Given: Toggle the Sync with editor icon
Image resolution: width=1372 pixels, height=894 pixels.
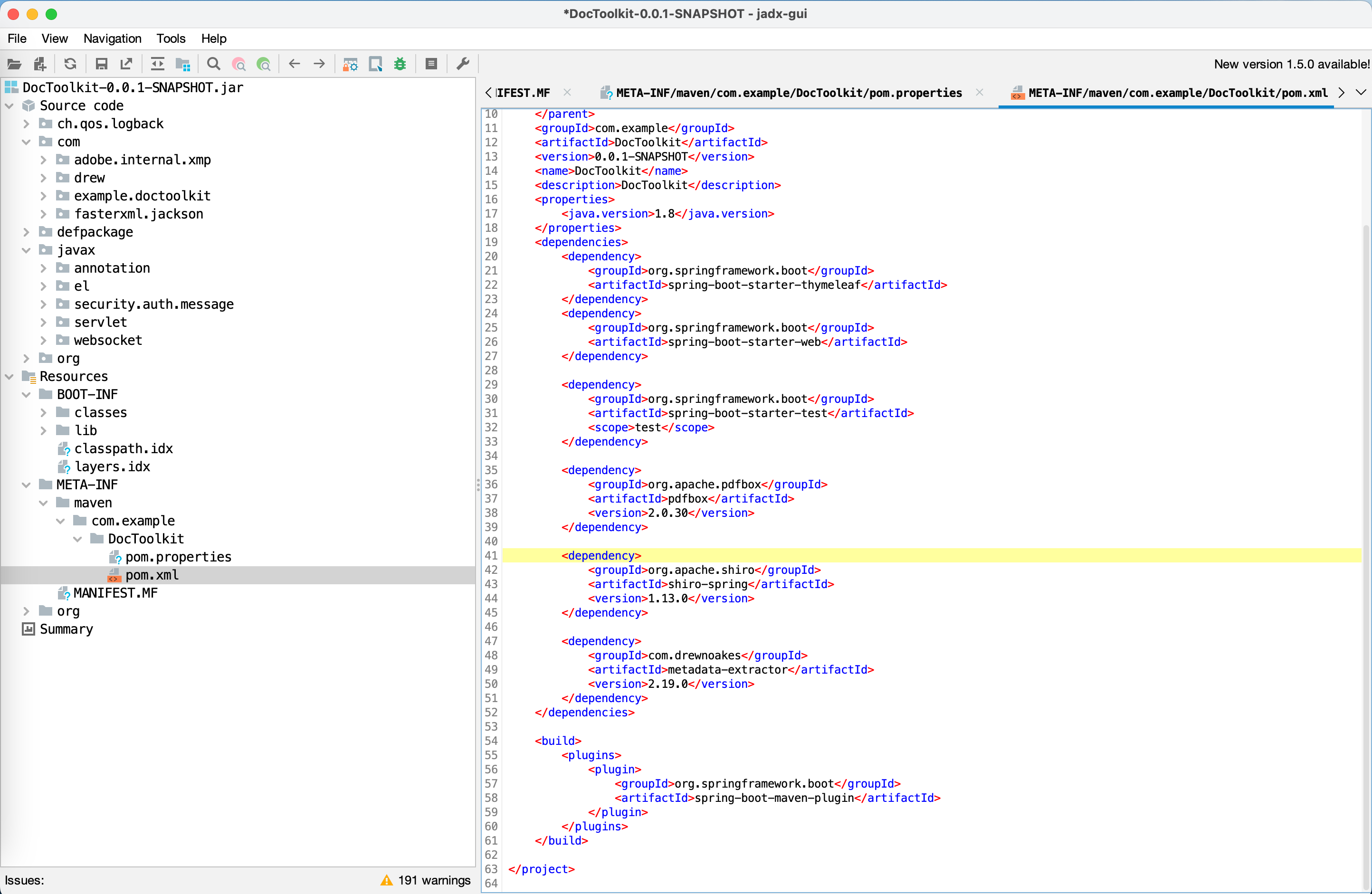Looking at the screenshot, I should tap(157, 64).
